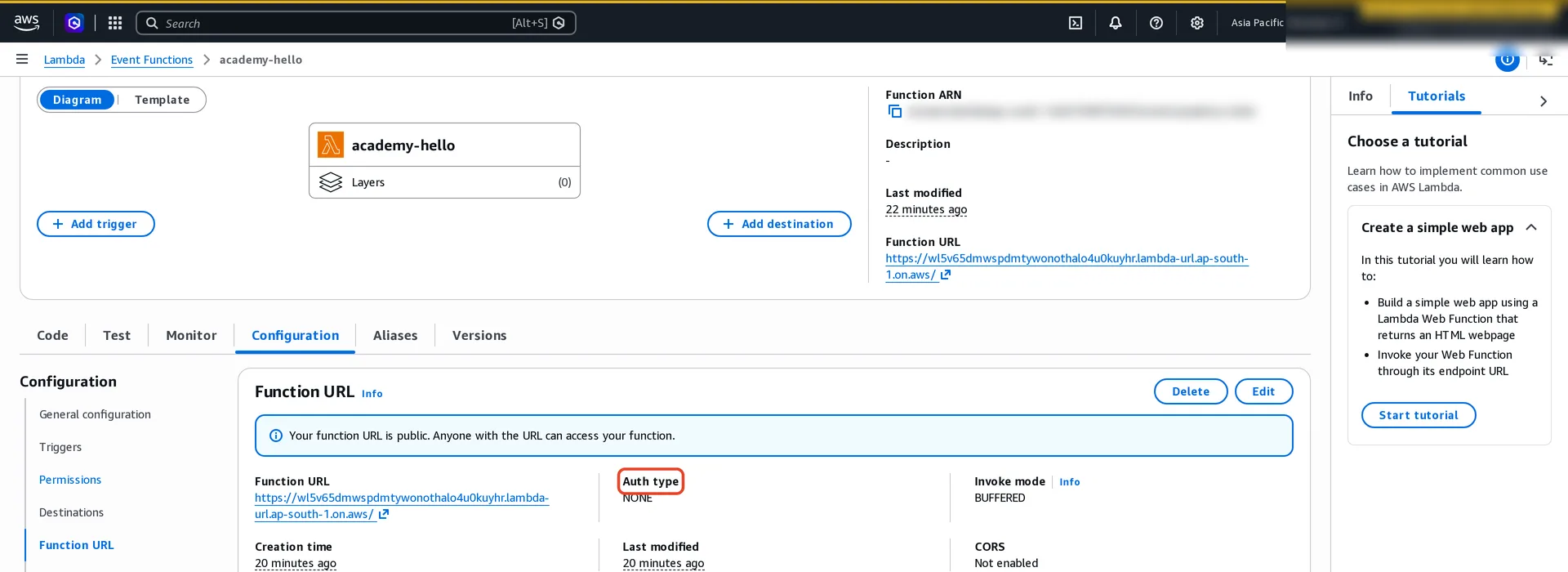The height and width of the screenshot is (572, 1568).
Task: Click the academy-hello function box title
Action: tap(403, 145)
